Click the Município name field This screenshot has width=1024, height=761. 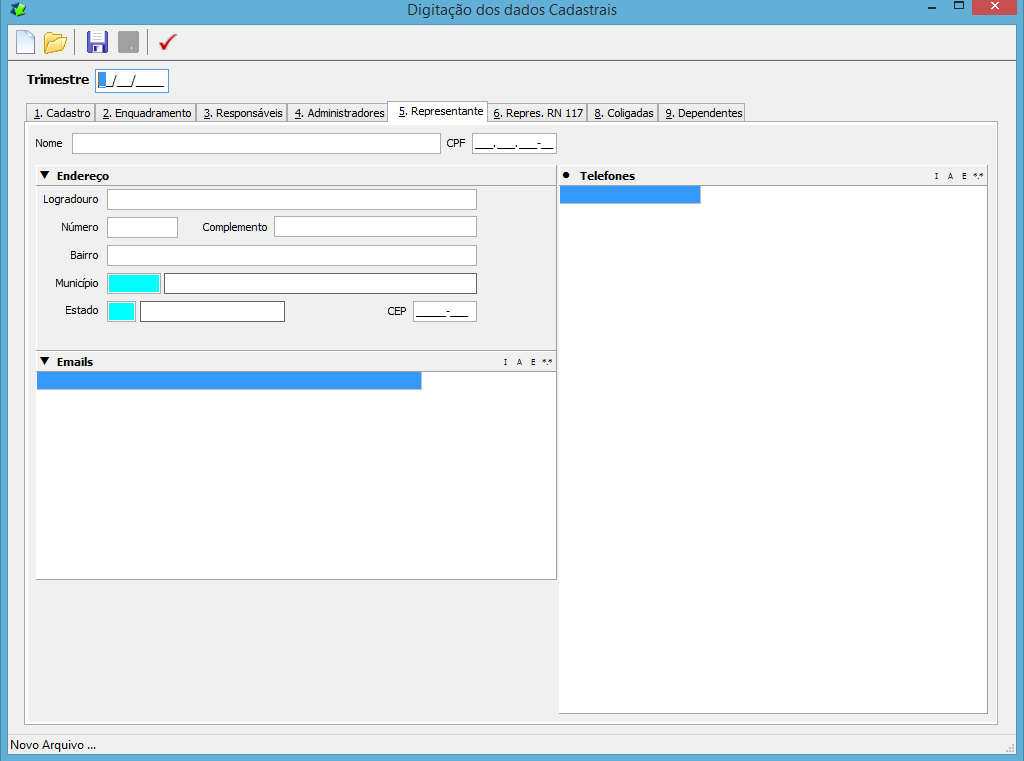point(320,283)
